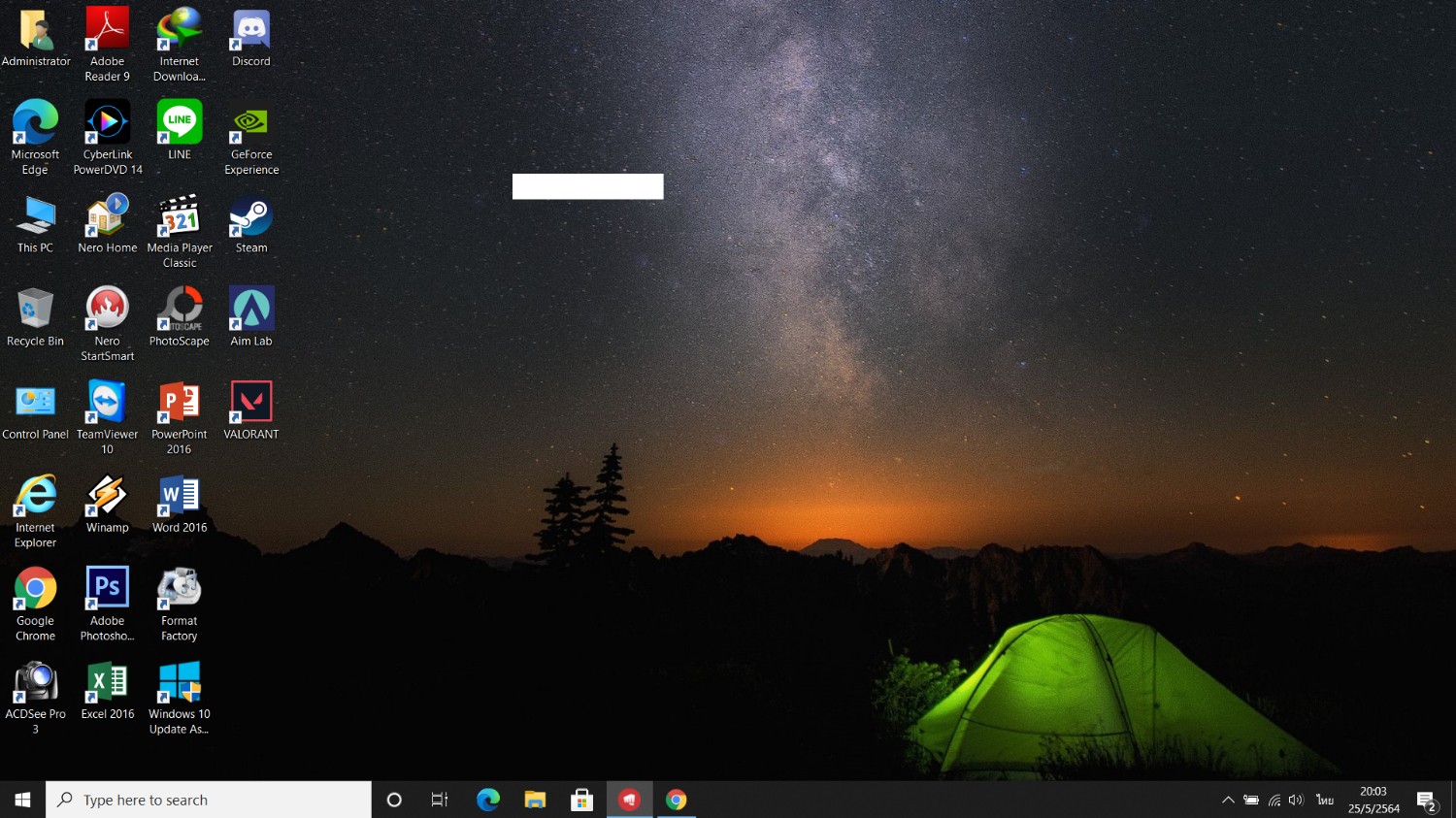Select Word 2016 desktop shortcut
1456x818 pixels.
tap(180, 504)
